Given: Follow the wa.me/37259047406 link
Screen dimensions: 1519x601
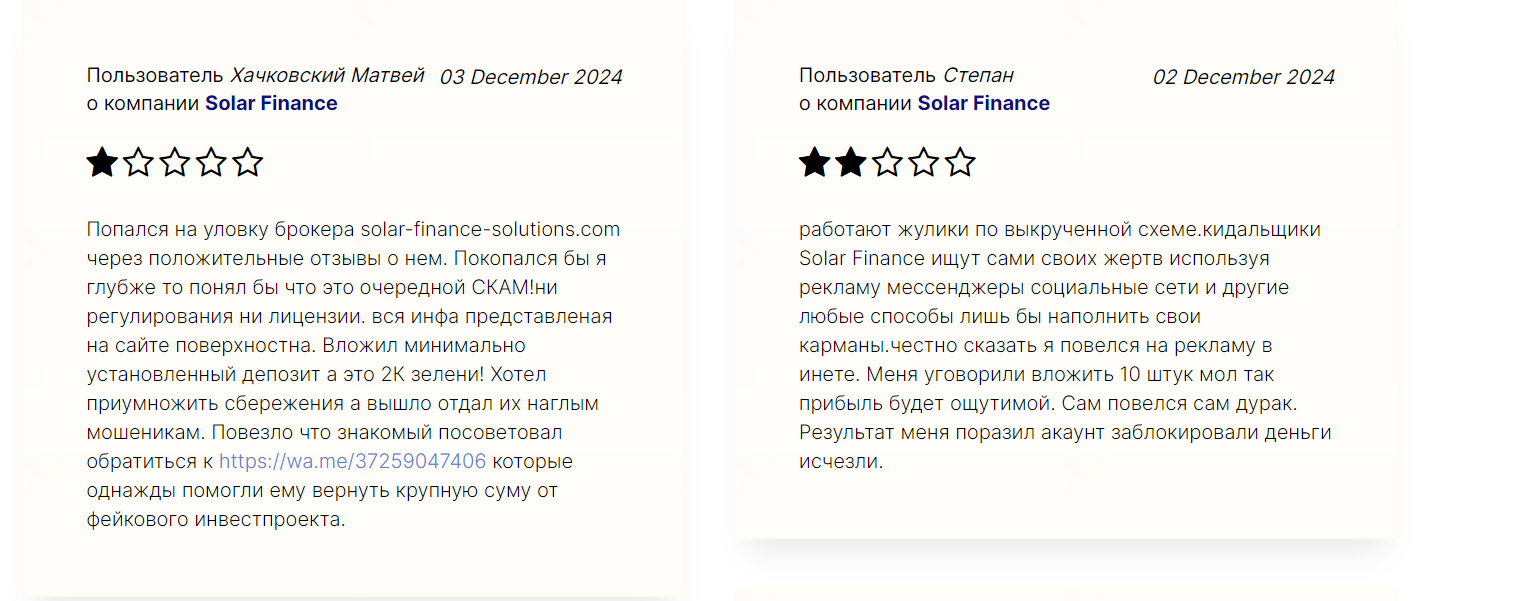Looking at the screenshot, I should tap(352, 461).
